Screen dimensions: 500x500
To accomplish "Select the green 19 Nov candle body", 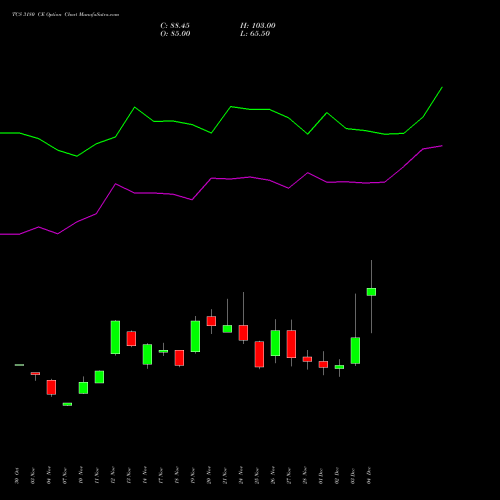I will click(x=195, y=336).
